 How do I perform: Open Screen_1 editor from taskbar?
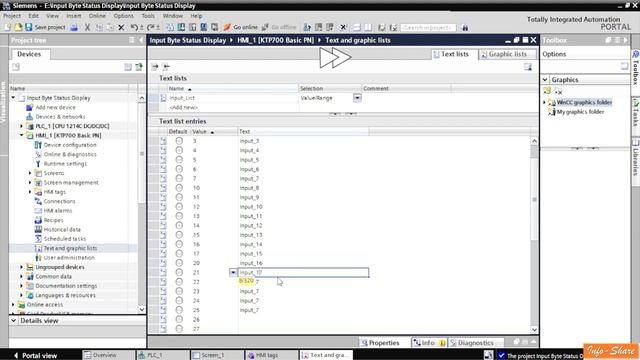point(217,356)
